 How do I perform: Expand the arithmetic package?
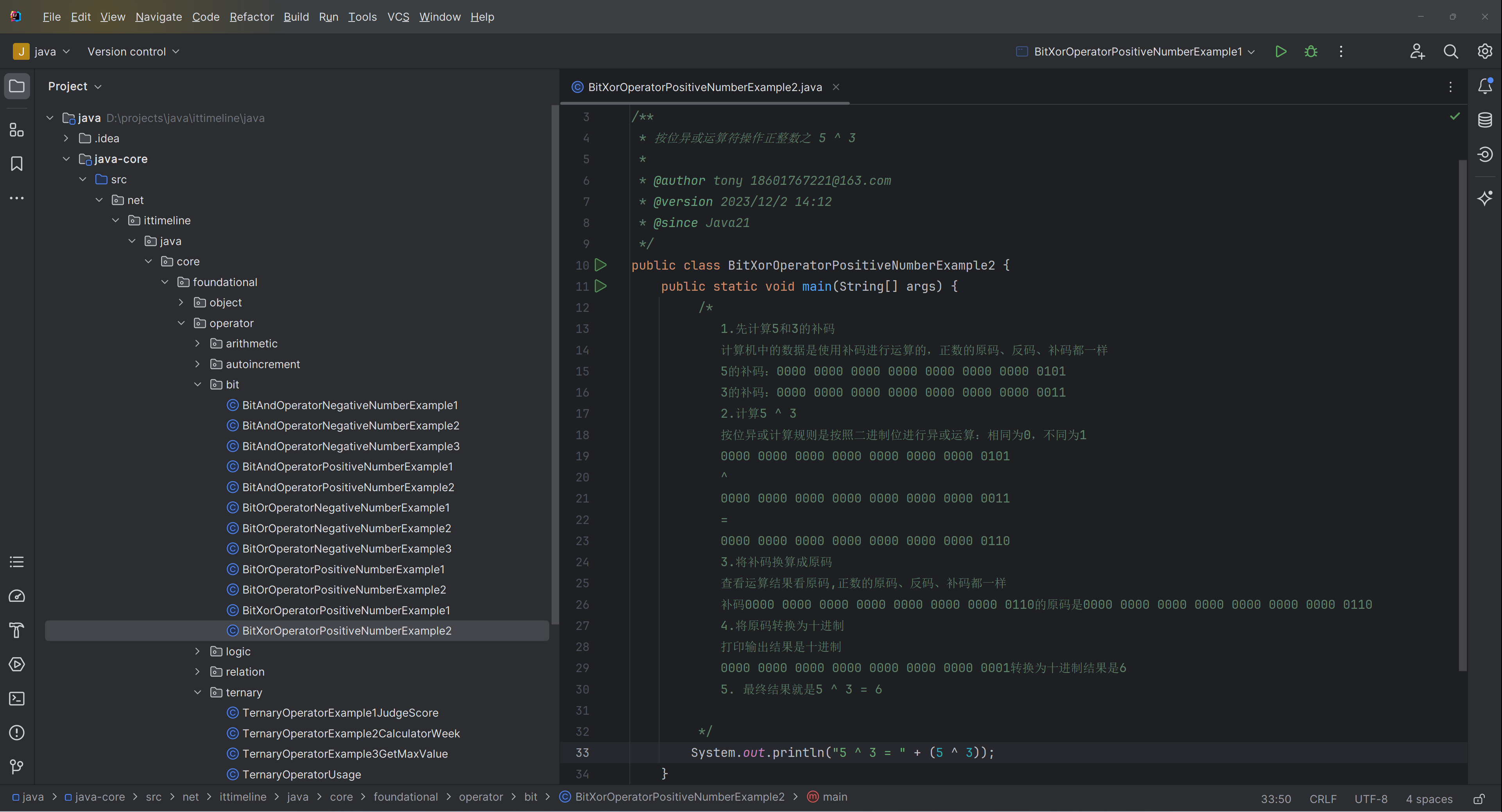(x=197, y=343)
